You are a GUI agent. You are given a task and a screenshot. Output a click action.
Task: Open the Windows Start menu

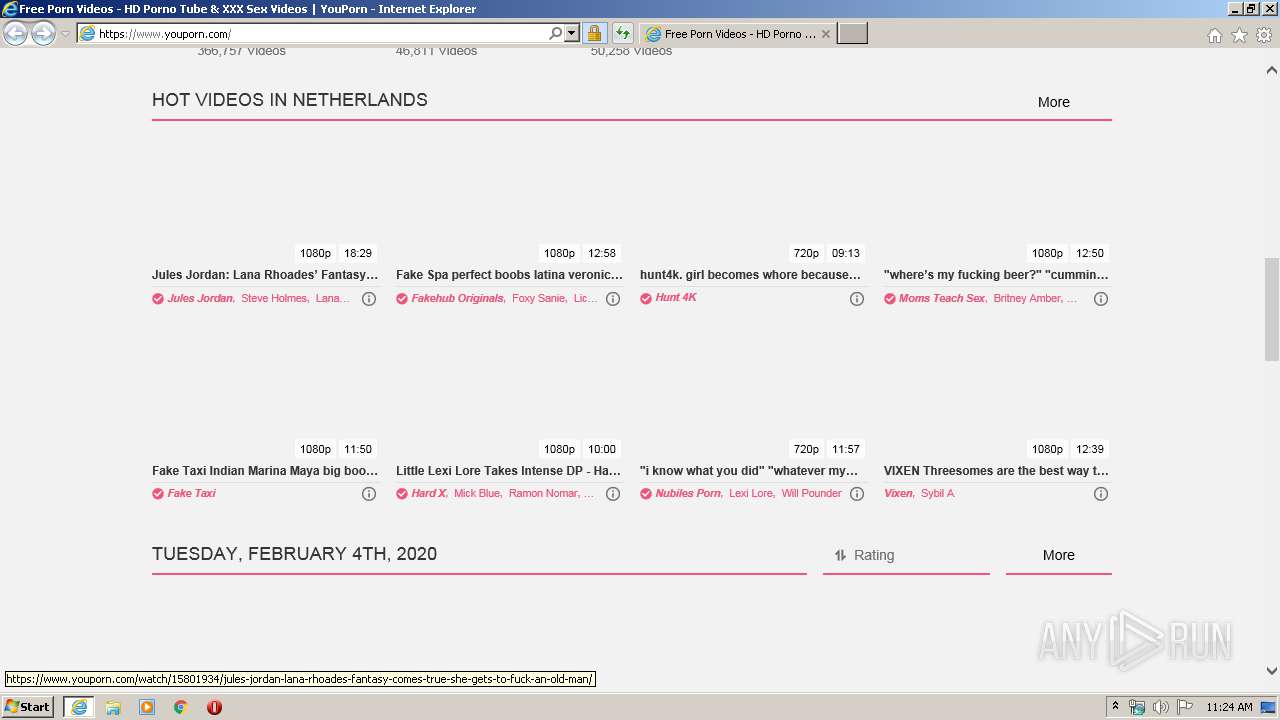28,707
